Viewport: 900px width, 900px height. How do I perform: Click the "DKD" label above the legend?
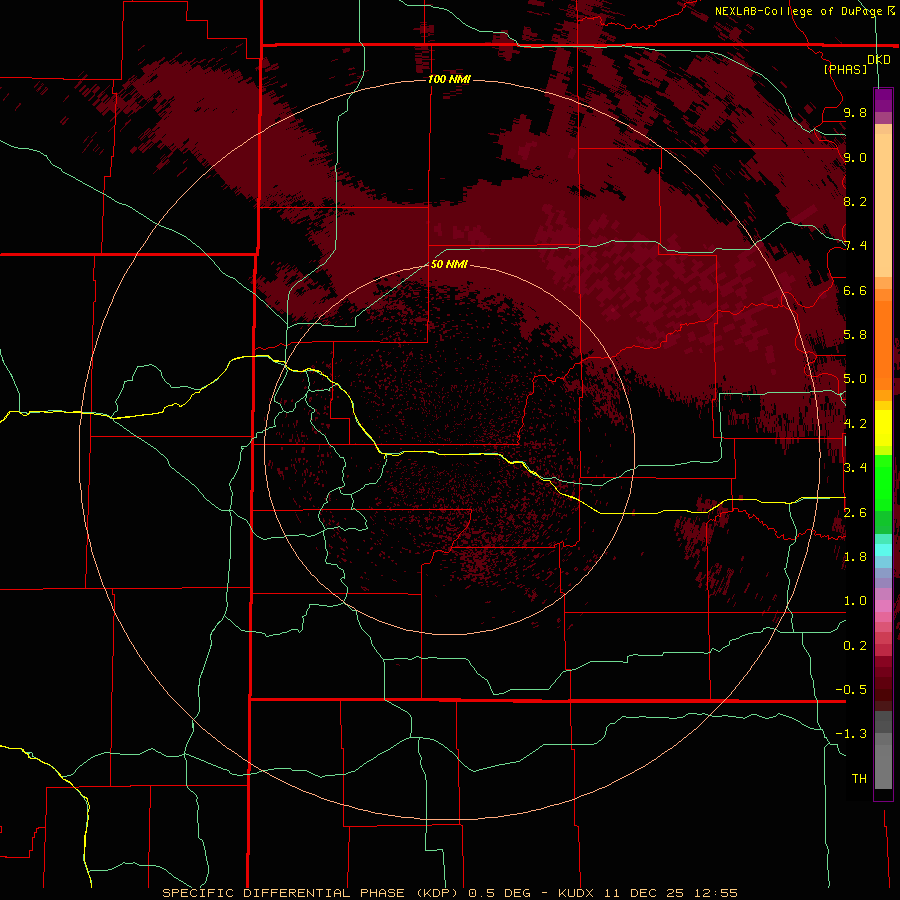(879, 59)
